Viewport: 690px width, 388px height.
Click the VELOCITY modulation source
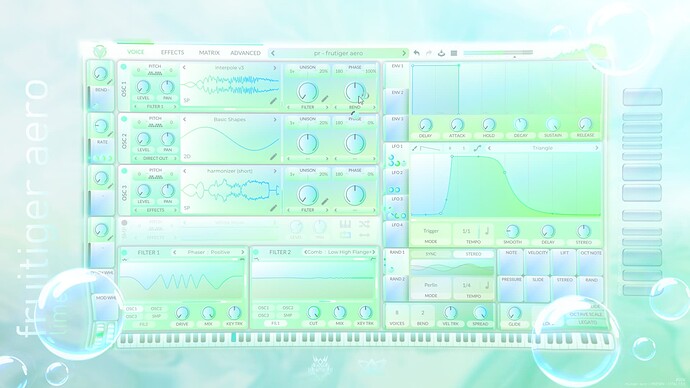tap(538, 262)
